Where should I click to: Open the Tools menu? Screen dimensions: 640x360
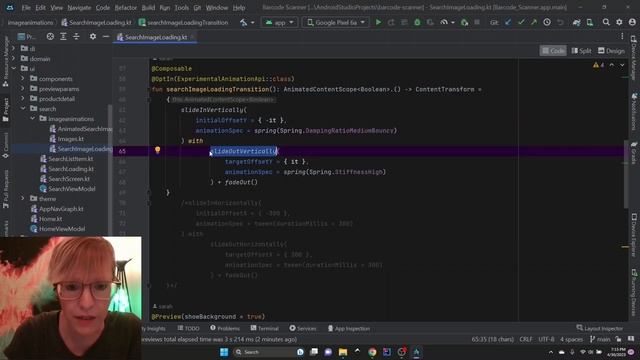182,8
